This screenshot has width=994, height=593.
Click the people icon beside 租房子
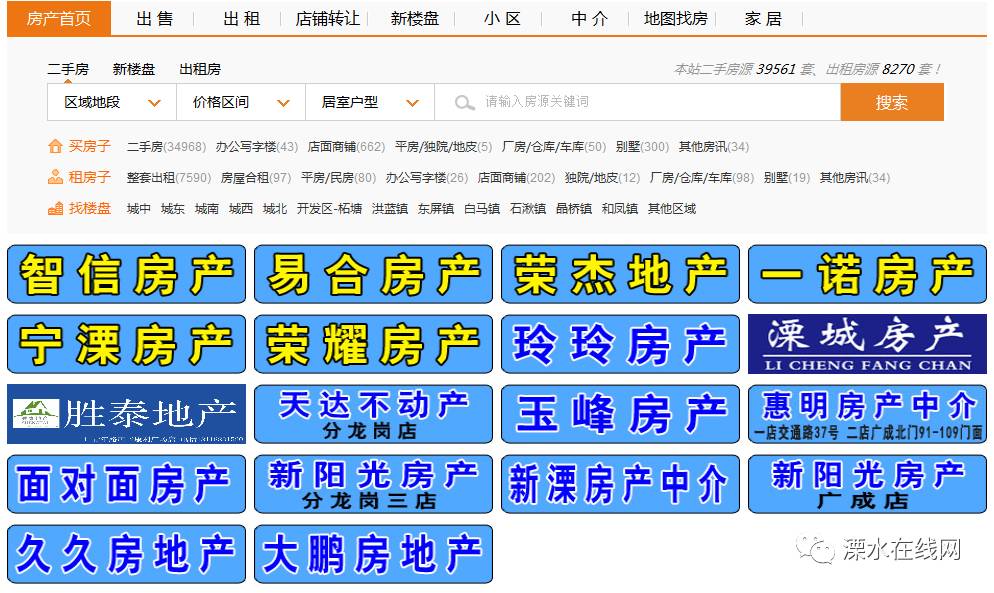click(57, 177)
